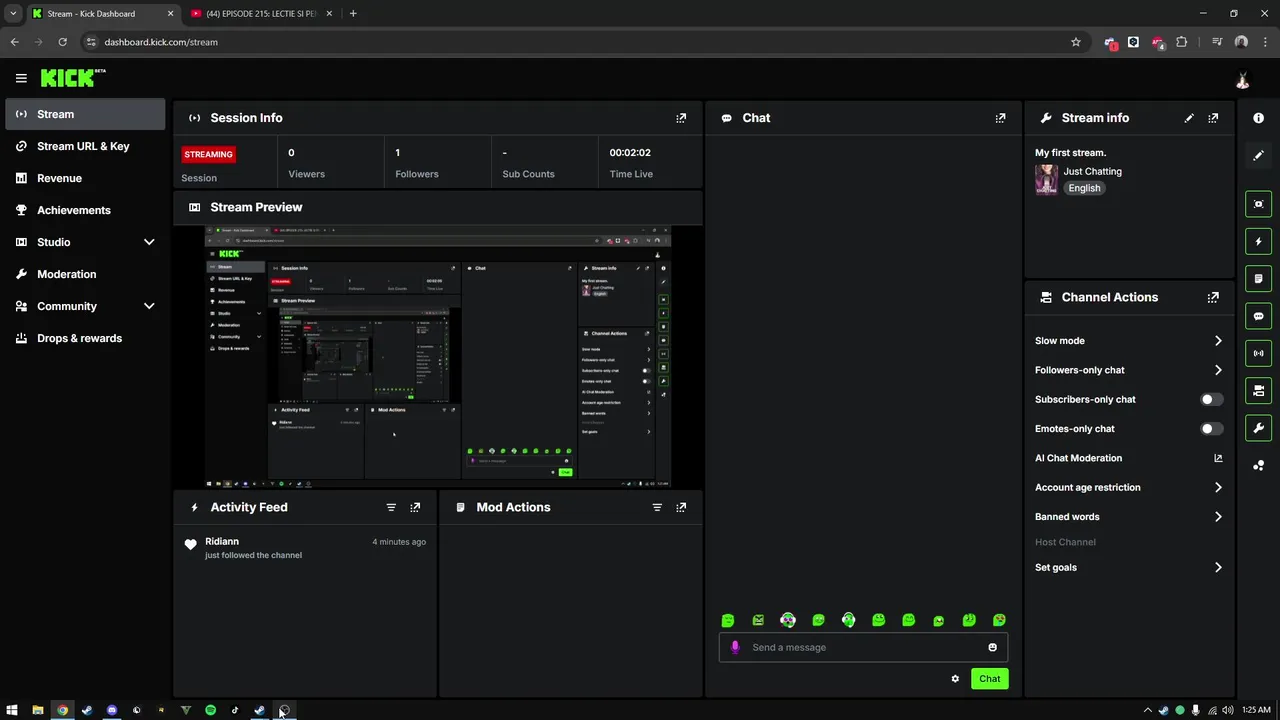Pop out the Channel Actions panel
Screen dimensions: 1280x720
1213,297
